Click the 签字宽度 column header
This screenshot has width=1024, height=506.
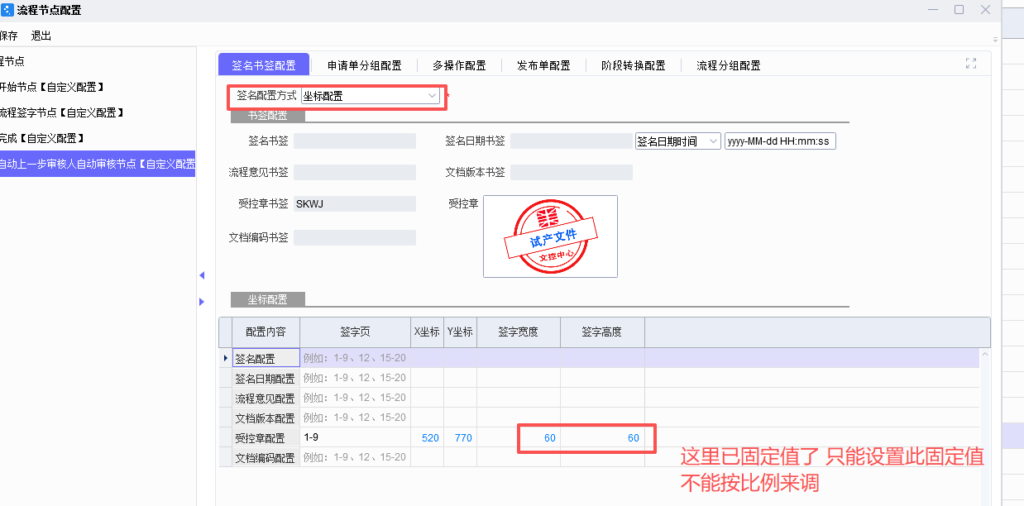pos(519,332)
